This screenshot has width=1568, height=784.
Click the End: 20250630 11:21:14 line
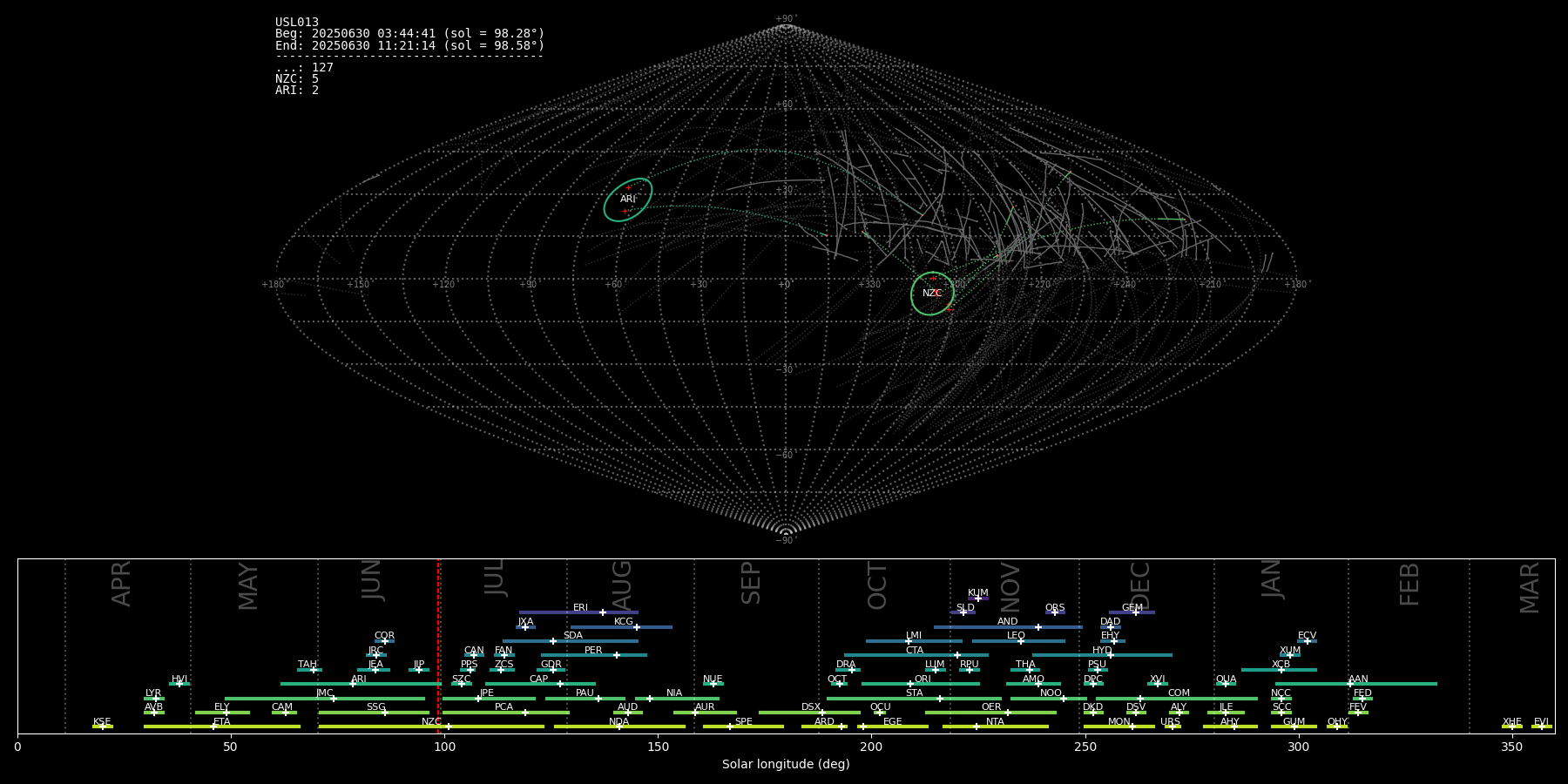pyautogui.click(x=409, y=45)
